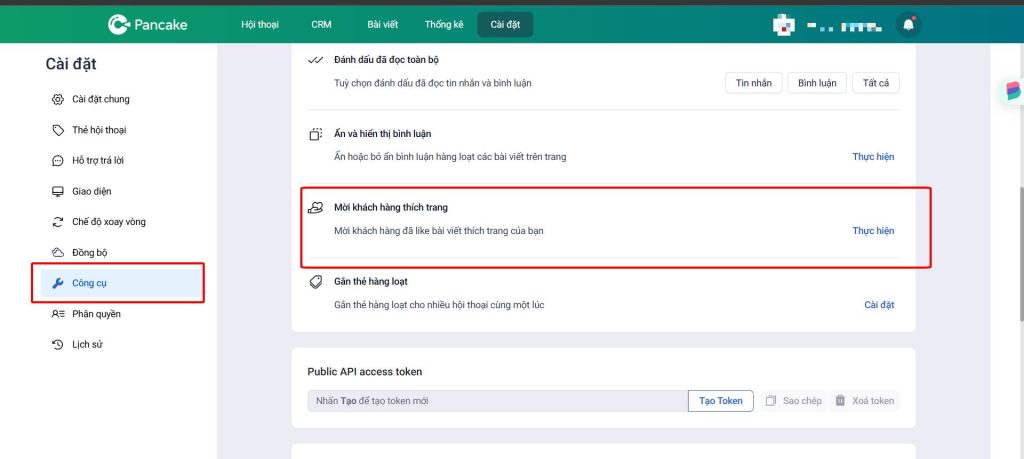This screenshot has width=1024, height=459.
Task: Open the notification bell icon
Action: pyautogui.click(x=908, y=25)
